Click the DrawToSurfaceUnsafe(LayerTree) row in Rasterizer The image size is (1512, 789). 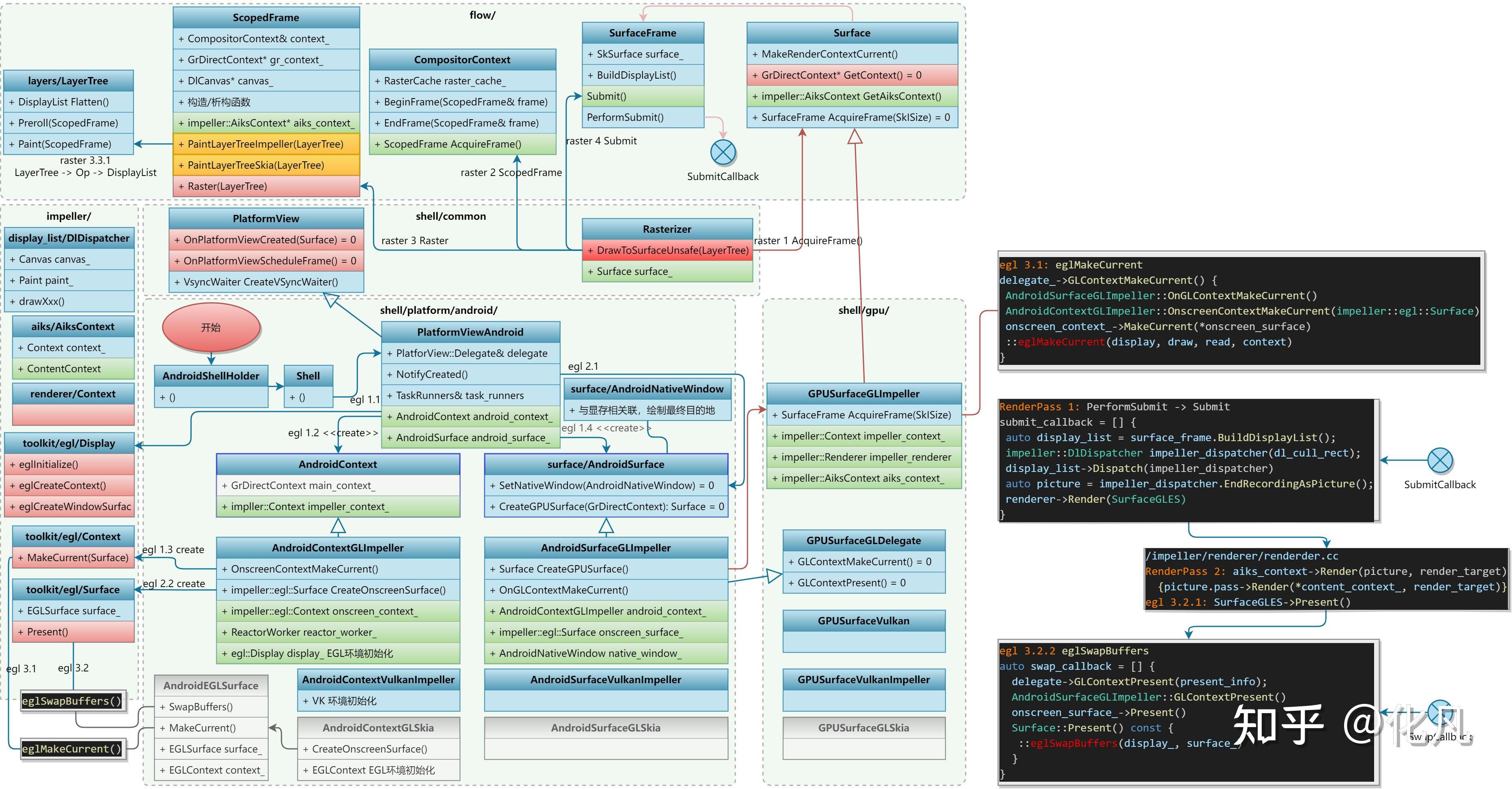click(667, 251)
